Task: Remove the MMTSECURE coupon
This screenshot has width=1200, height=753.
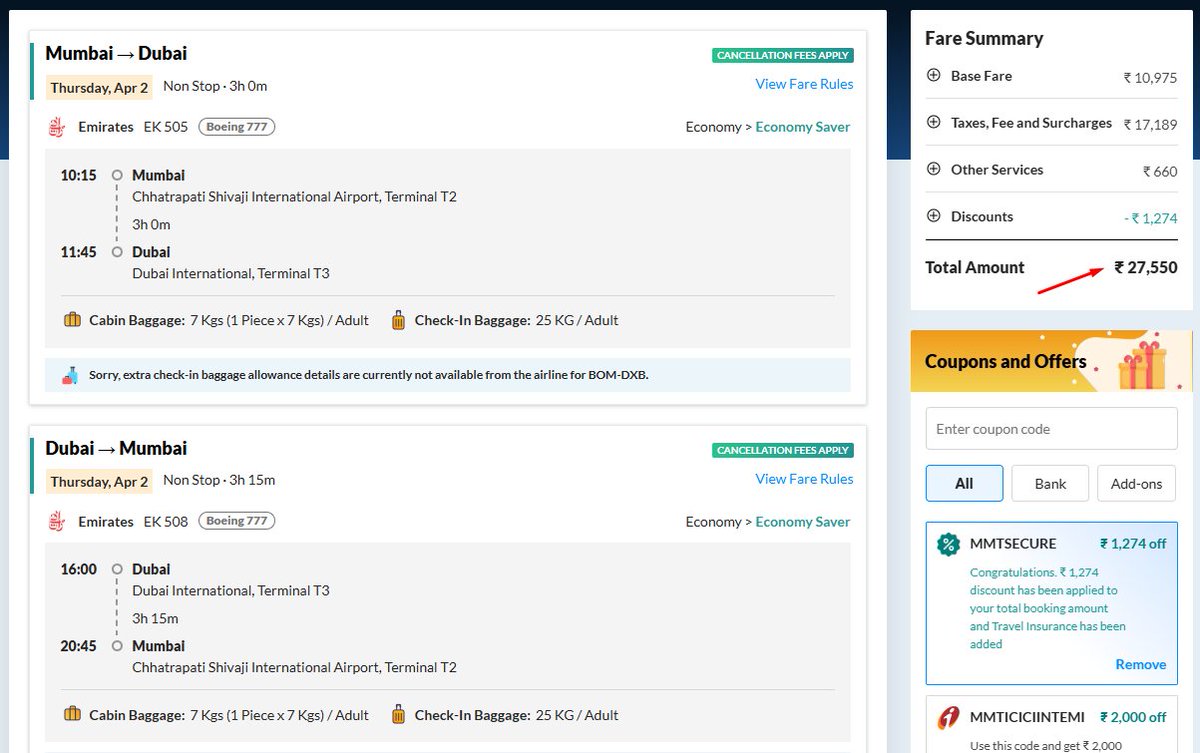Action: (1140, 664)
